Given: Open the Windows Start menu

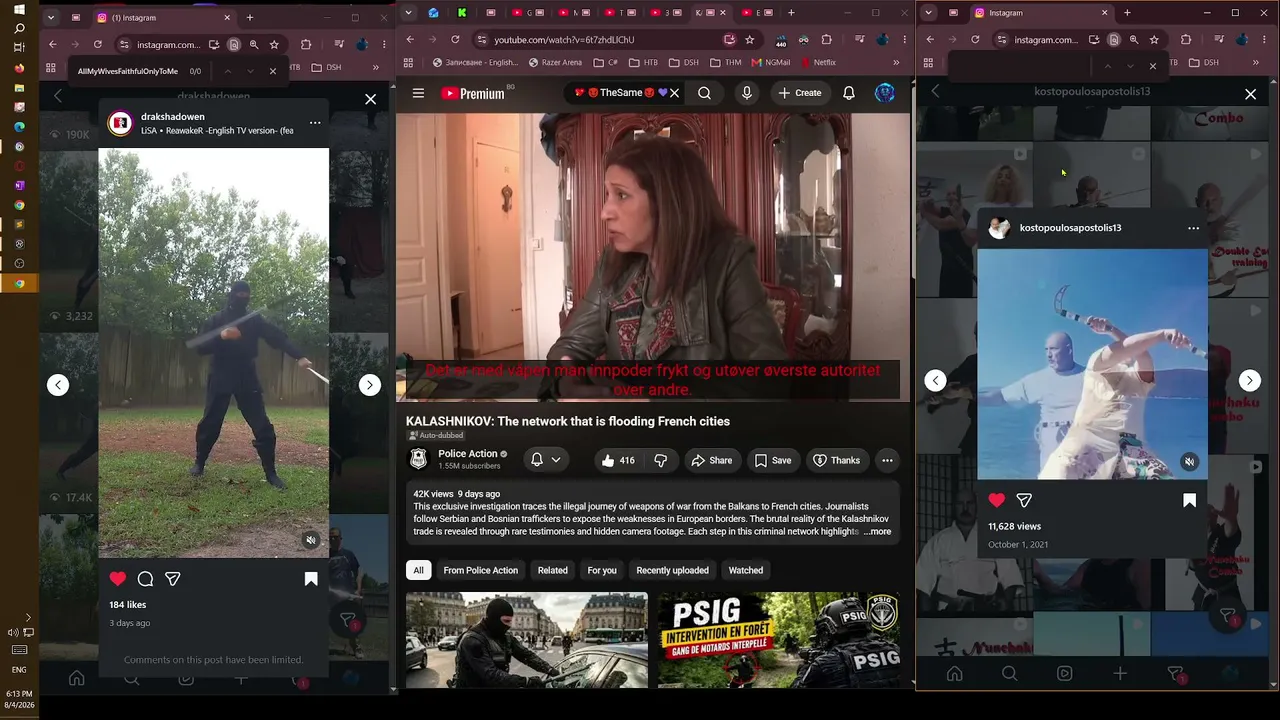Looking at the screenshot, I should [x=19, y=10].
